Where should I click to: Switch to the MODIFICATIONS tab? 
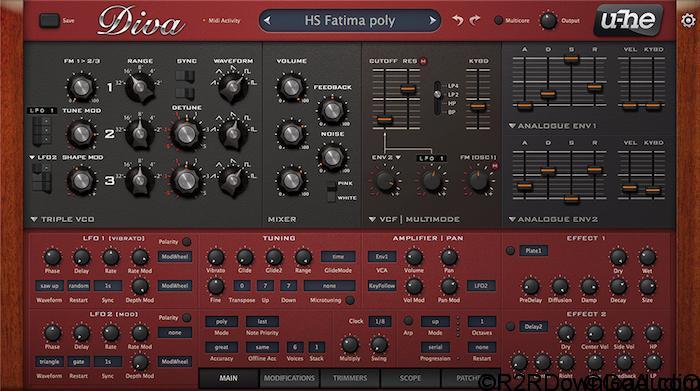(289, 378)
